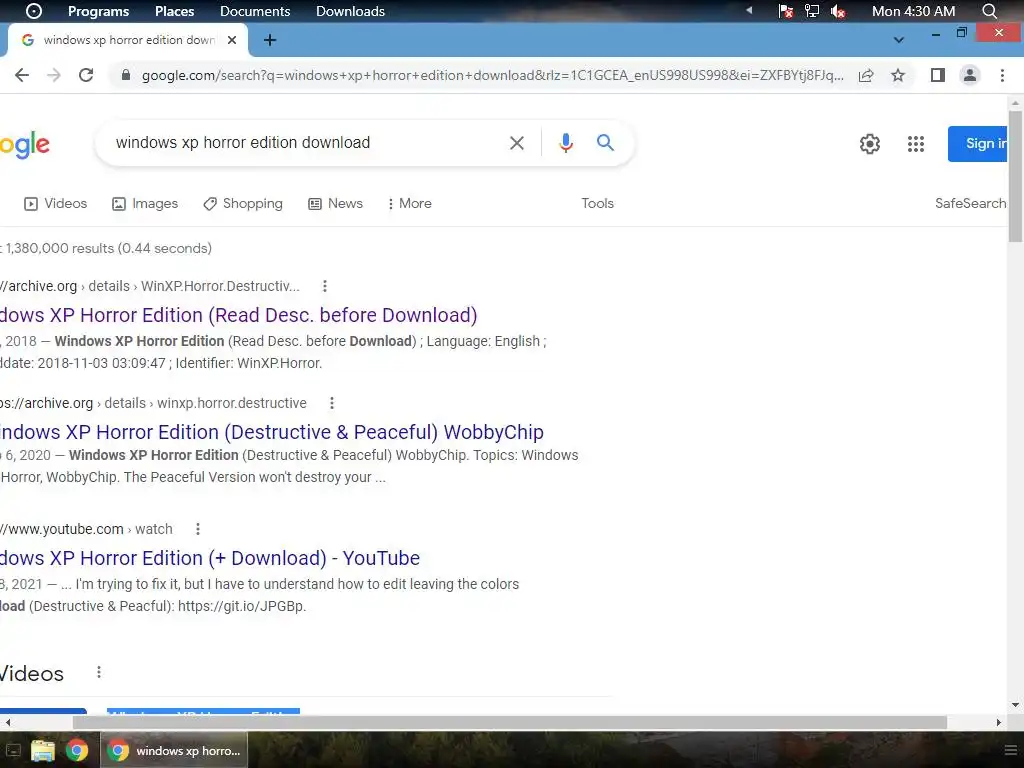Open the Google apps grid
The width and height of the screenshot is (1024, 768).
tap(916, 144)
